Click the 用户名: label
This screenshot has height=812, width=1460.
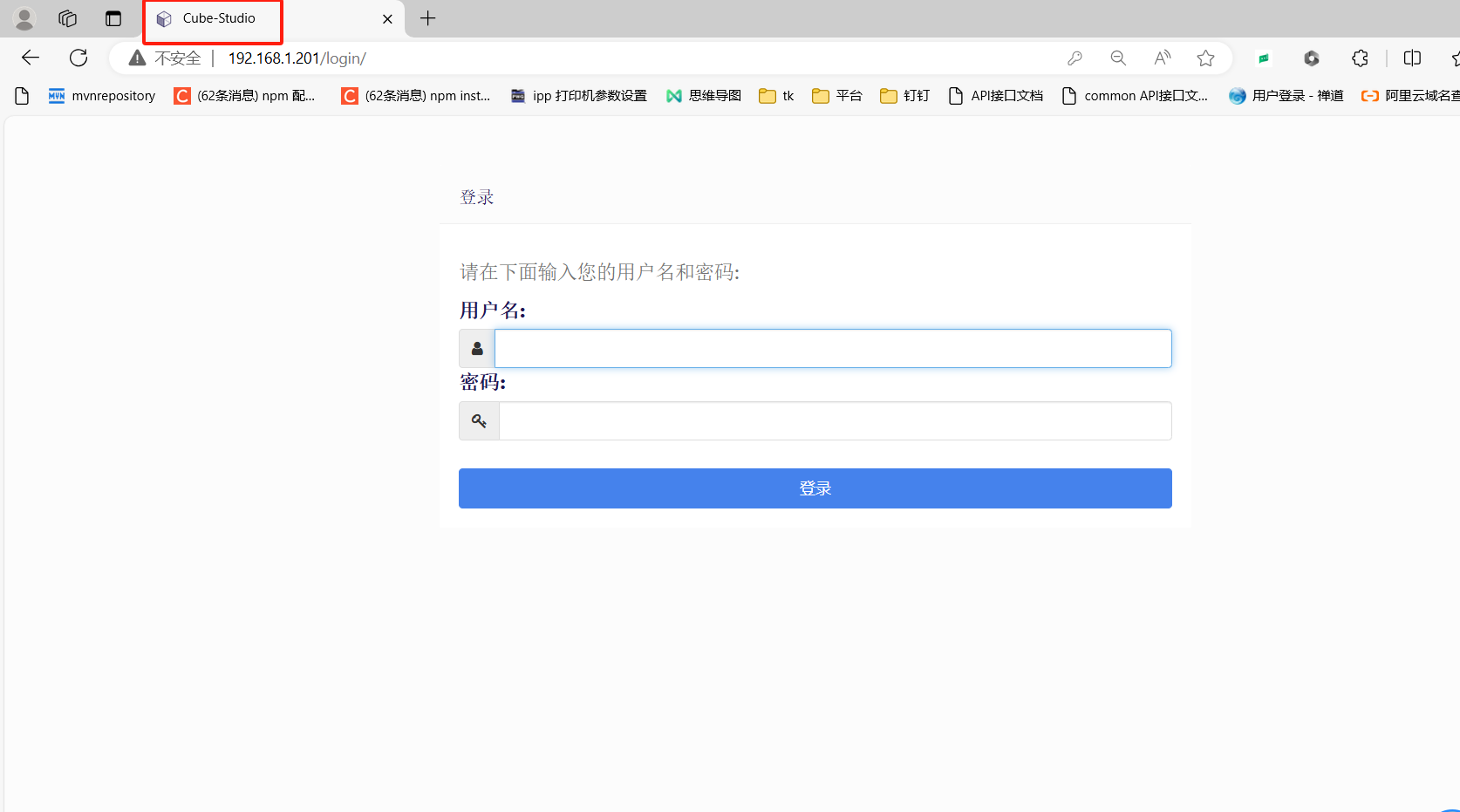pyautogui.click(x=493, y=310)
